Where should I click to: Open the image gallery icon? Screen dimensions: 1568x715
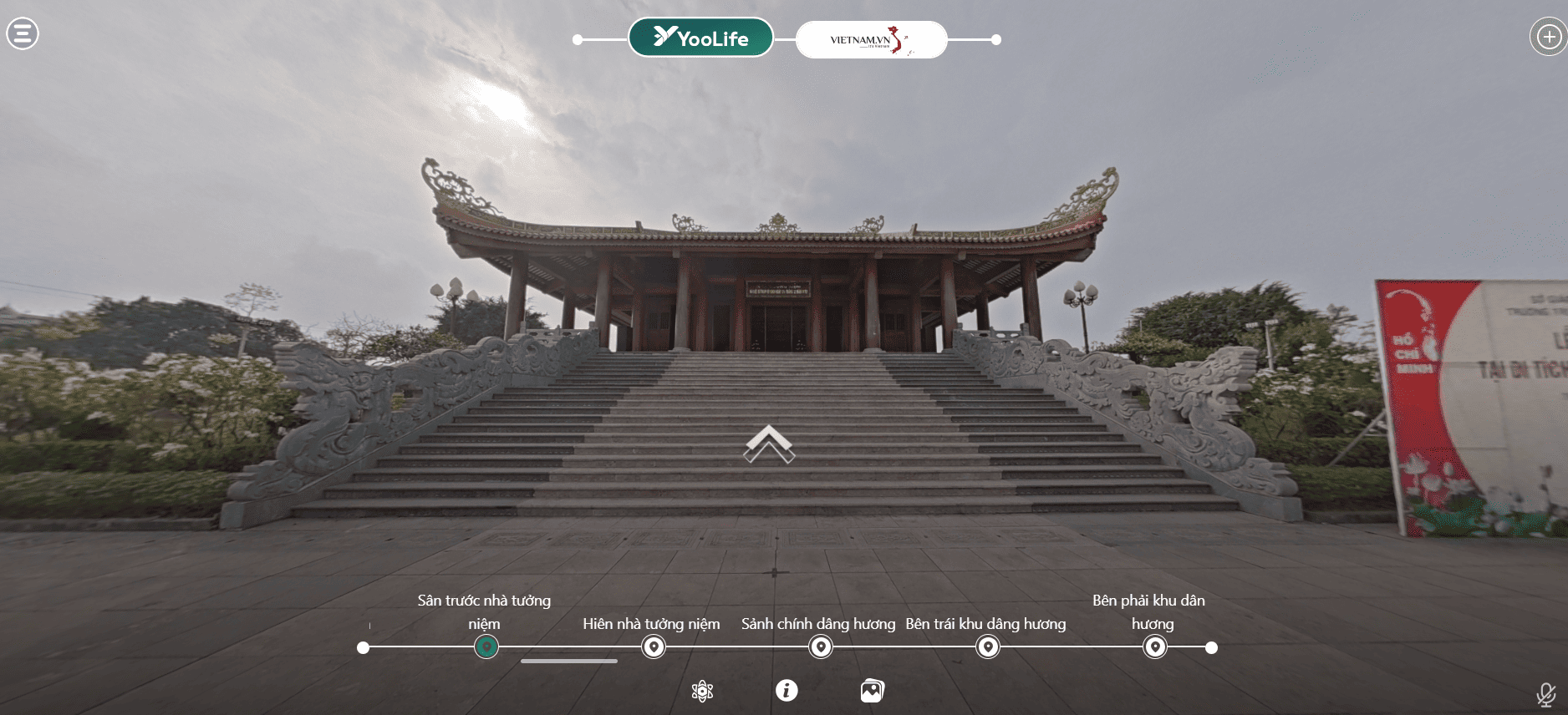tap(872, 690)
